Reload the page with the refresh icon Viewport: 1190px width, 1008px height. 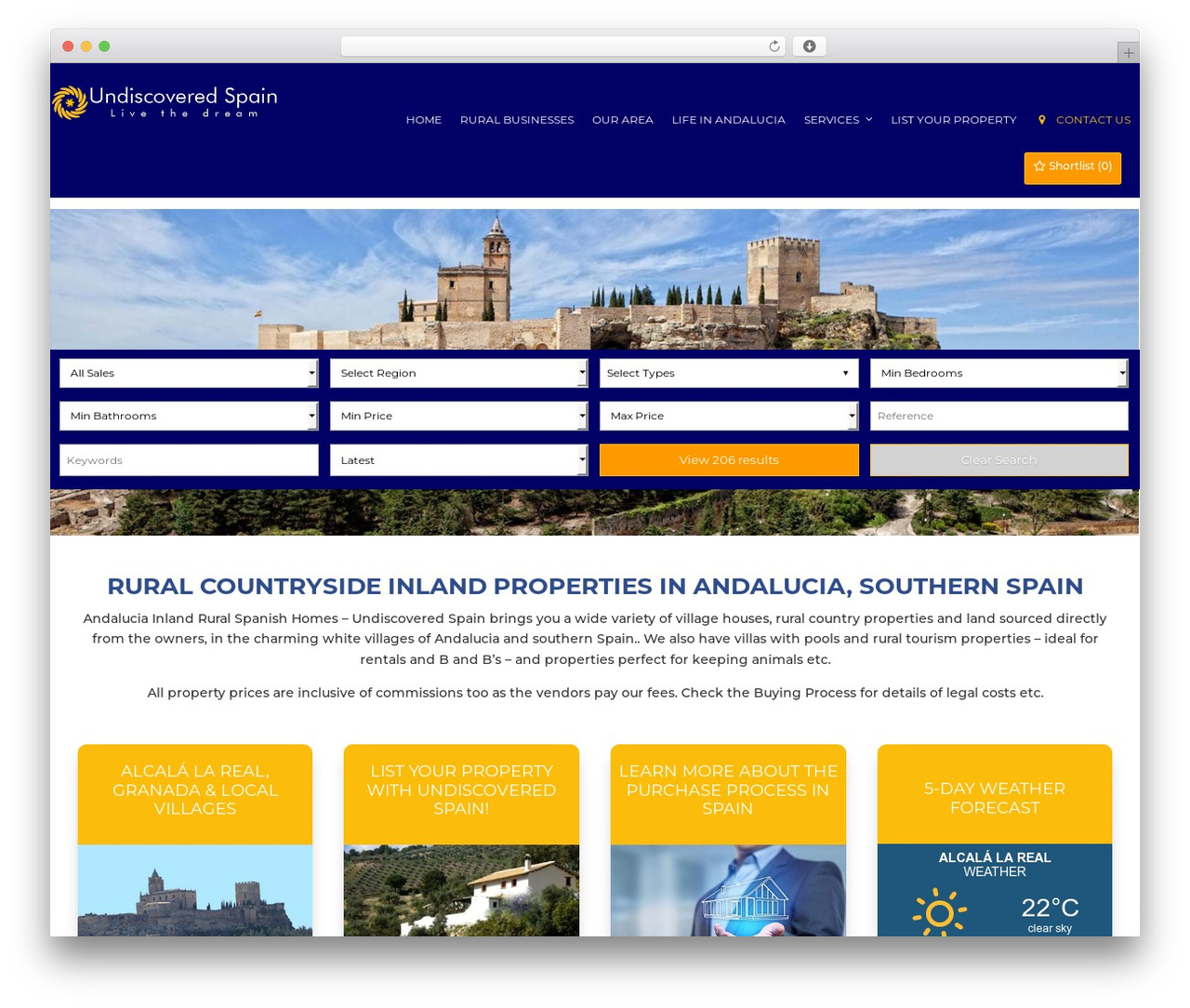tap(774, 46)
